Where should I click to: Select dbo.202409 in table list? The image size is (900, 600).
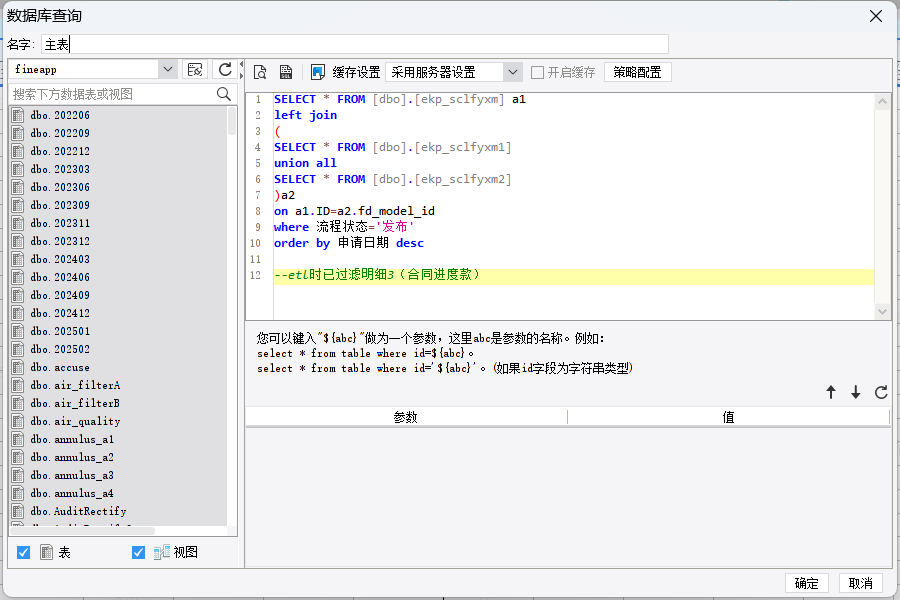(x=60, y=295)
